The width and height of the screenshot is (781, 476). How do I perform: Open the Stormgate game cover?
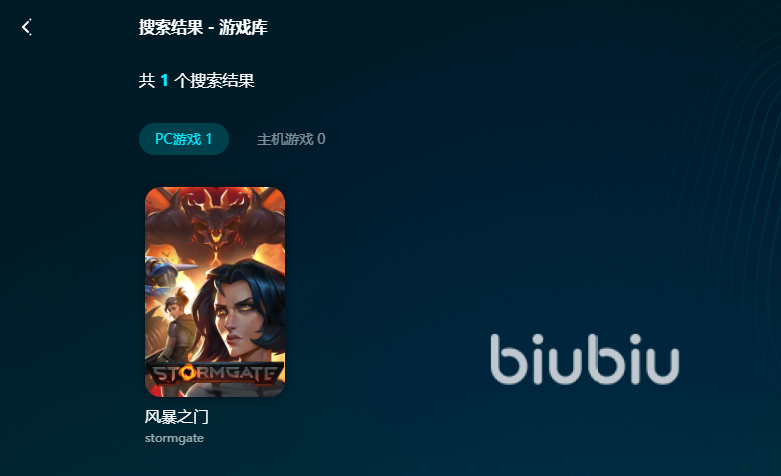(215, 292)
